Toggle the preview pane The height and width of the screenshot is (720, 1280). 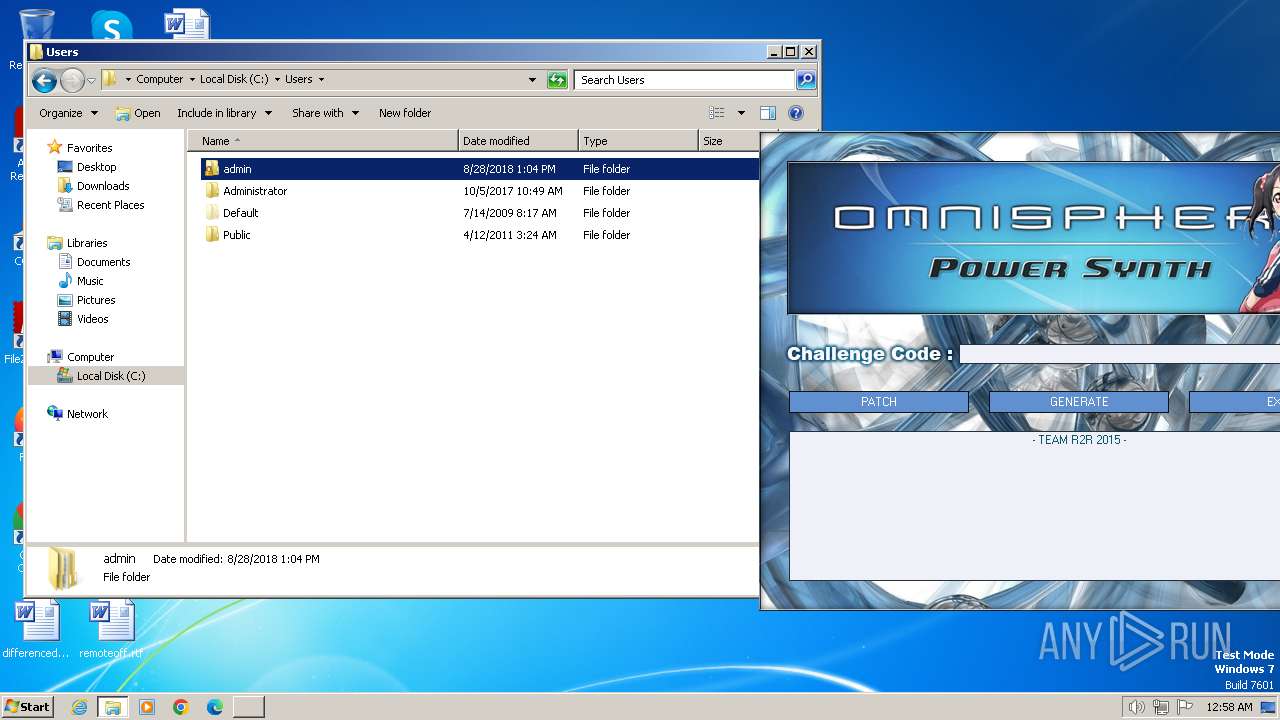[768, 113]
